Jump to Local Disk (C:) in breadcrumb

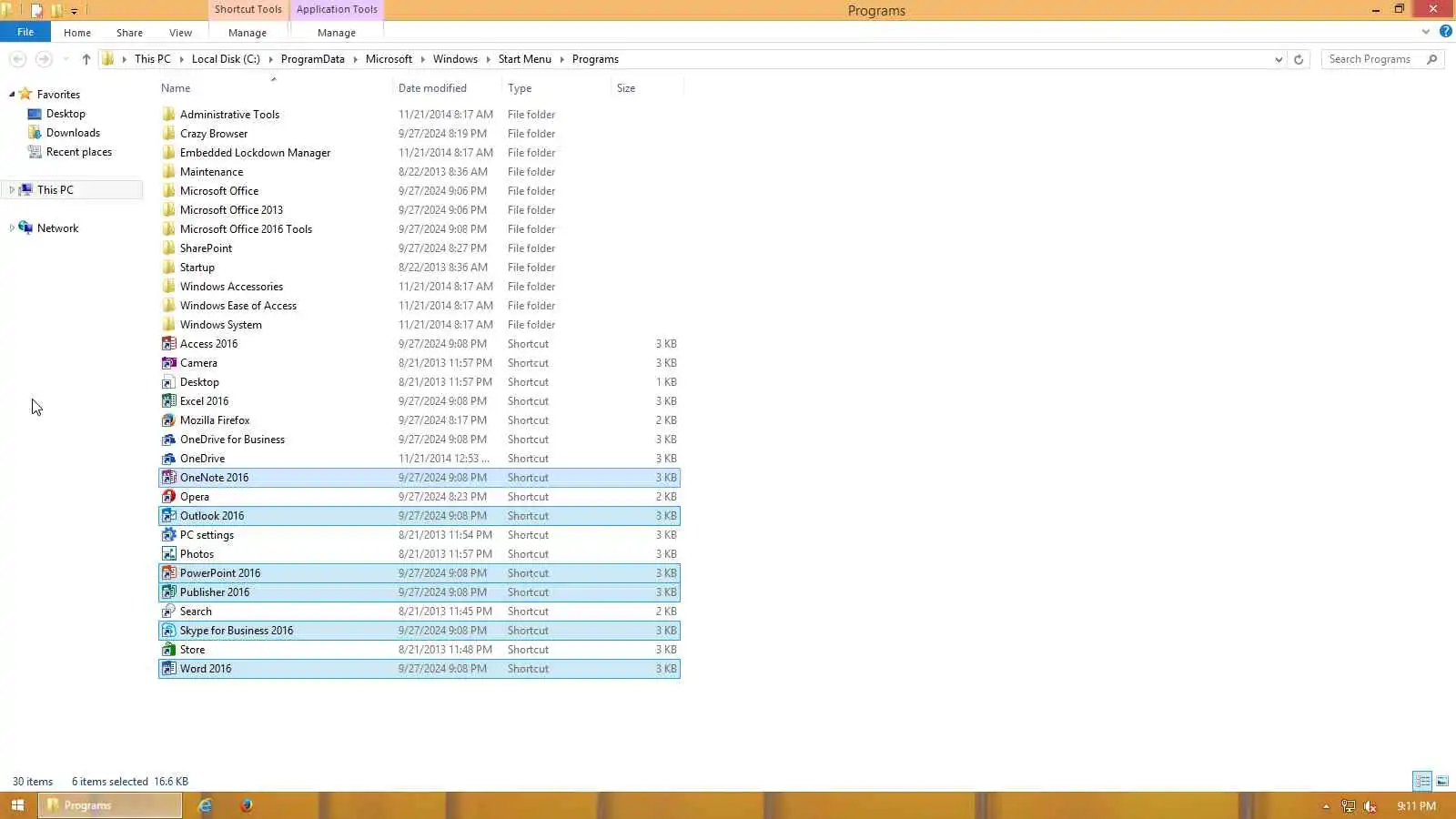(226, 59)
